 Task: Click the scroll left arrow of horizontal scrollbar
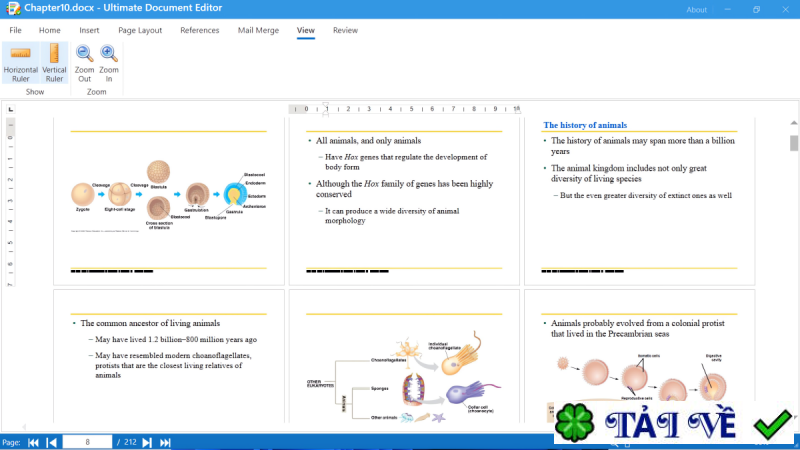24,427
